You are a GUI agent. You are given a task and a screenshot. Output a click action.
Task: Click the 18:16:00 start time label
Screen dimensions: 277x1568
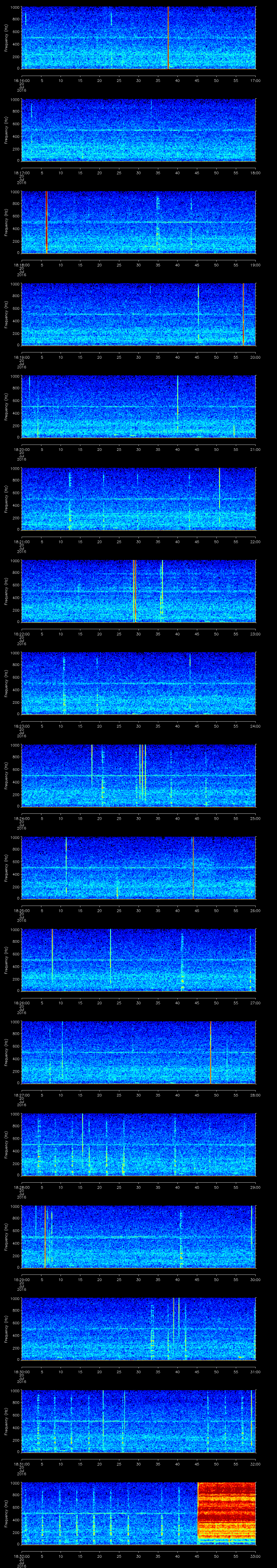click(x=22, y=80)
